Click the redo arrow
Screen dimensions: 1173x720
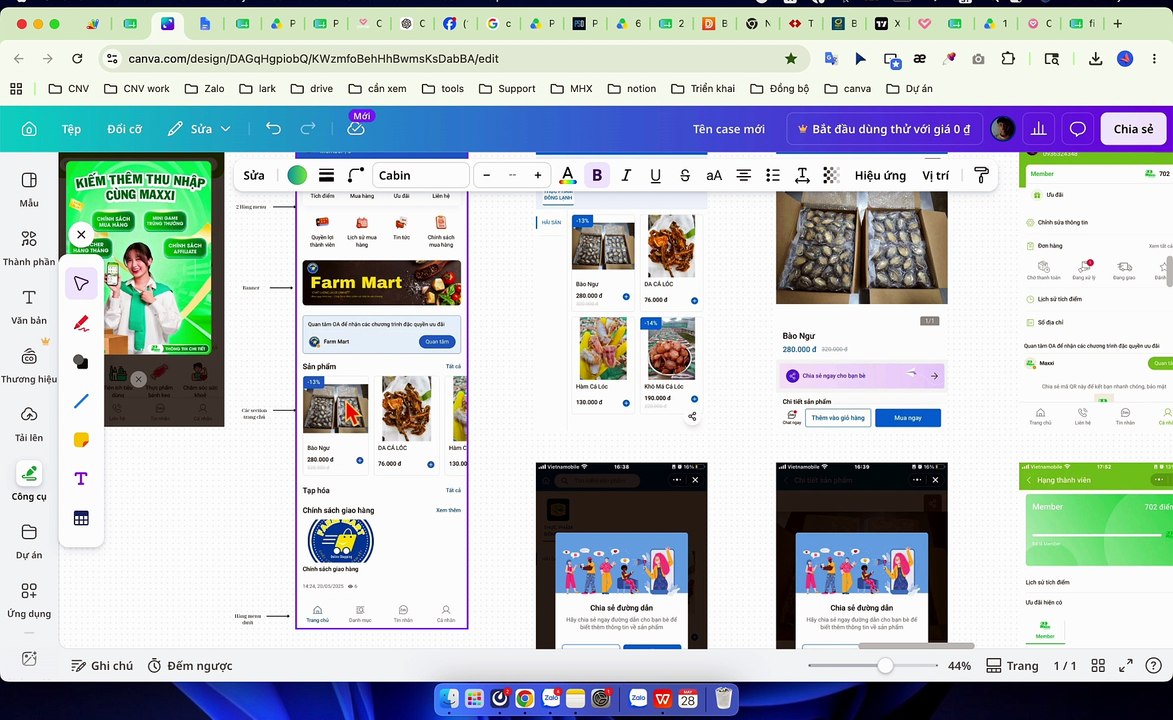307,129
